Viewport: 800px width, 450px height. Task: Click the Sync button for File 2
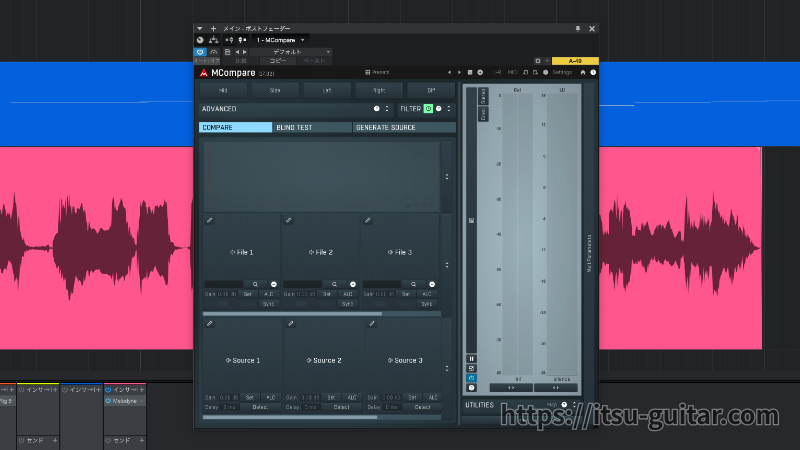[x=347, y=304]
